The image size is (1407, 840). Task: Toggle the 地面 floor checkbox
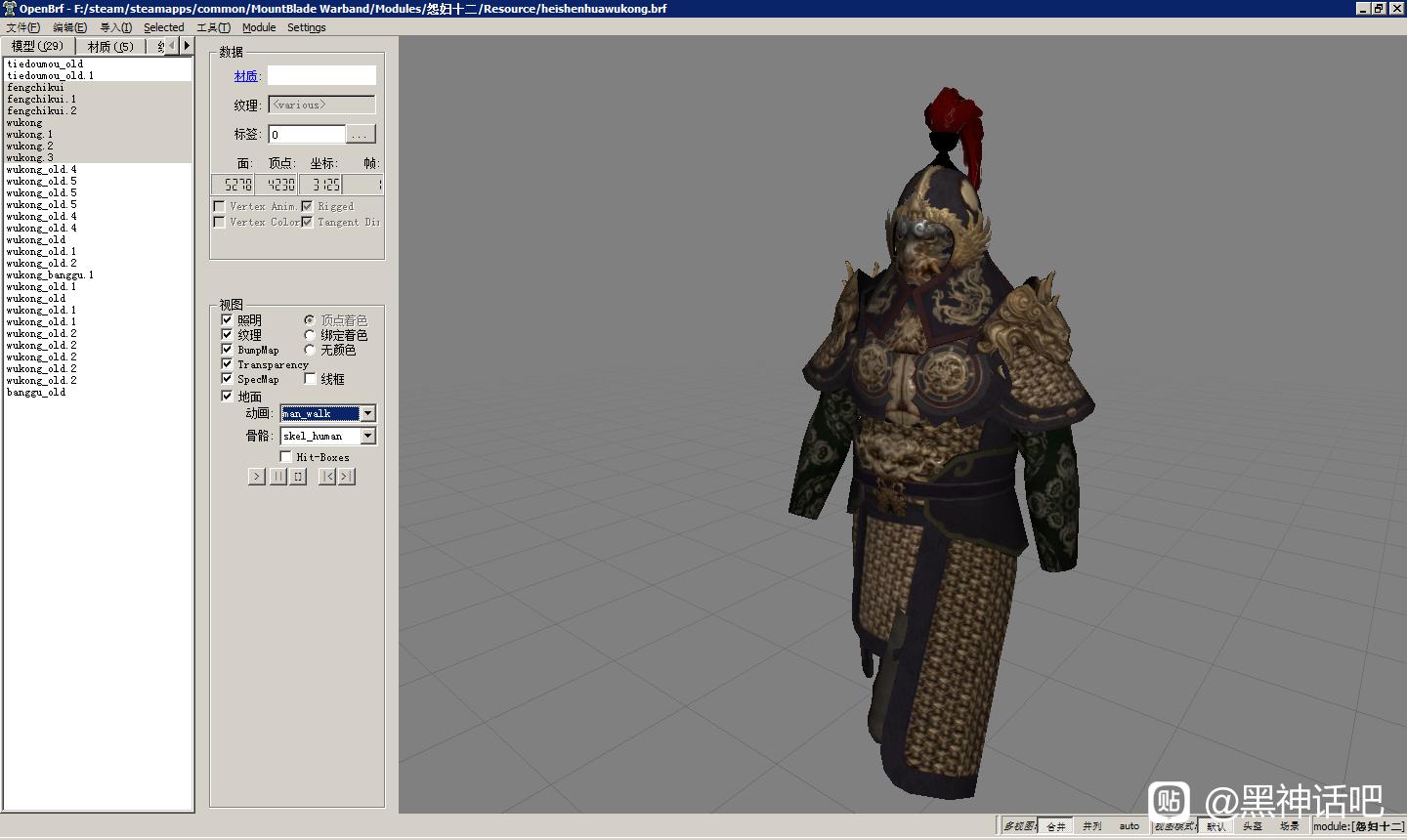(227, 396)
